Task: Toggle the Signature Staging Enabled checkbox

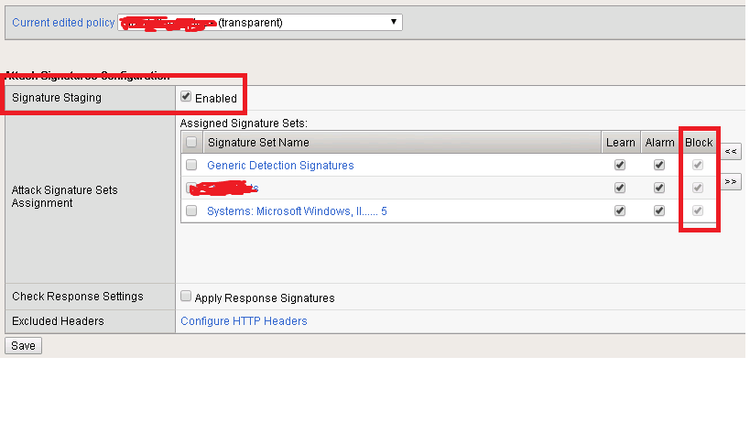Action: click(x=186, y=97)
